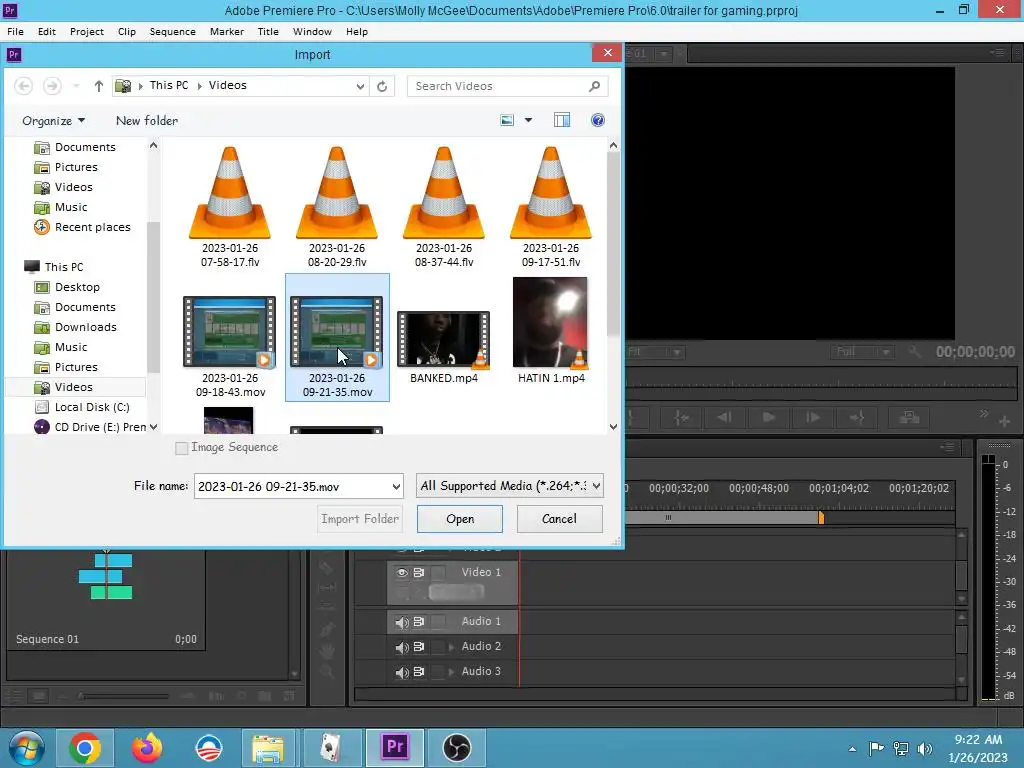
Task: Click Videos in the breadcrumb path
Action: [228, 86]
